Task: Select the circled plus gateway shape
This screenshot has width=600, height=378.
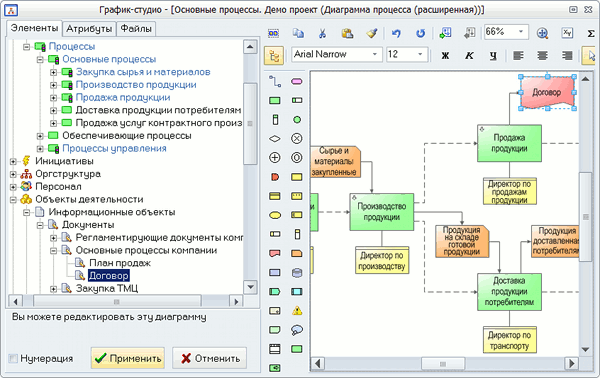Action: click(x=275, y=158)
